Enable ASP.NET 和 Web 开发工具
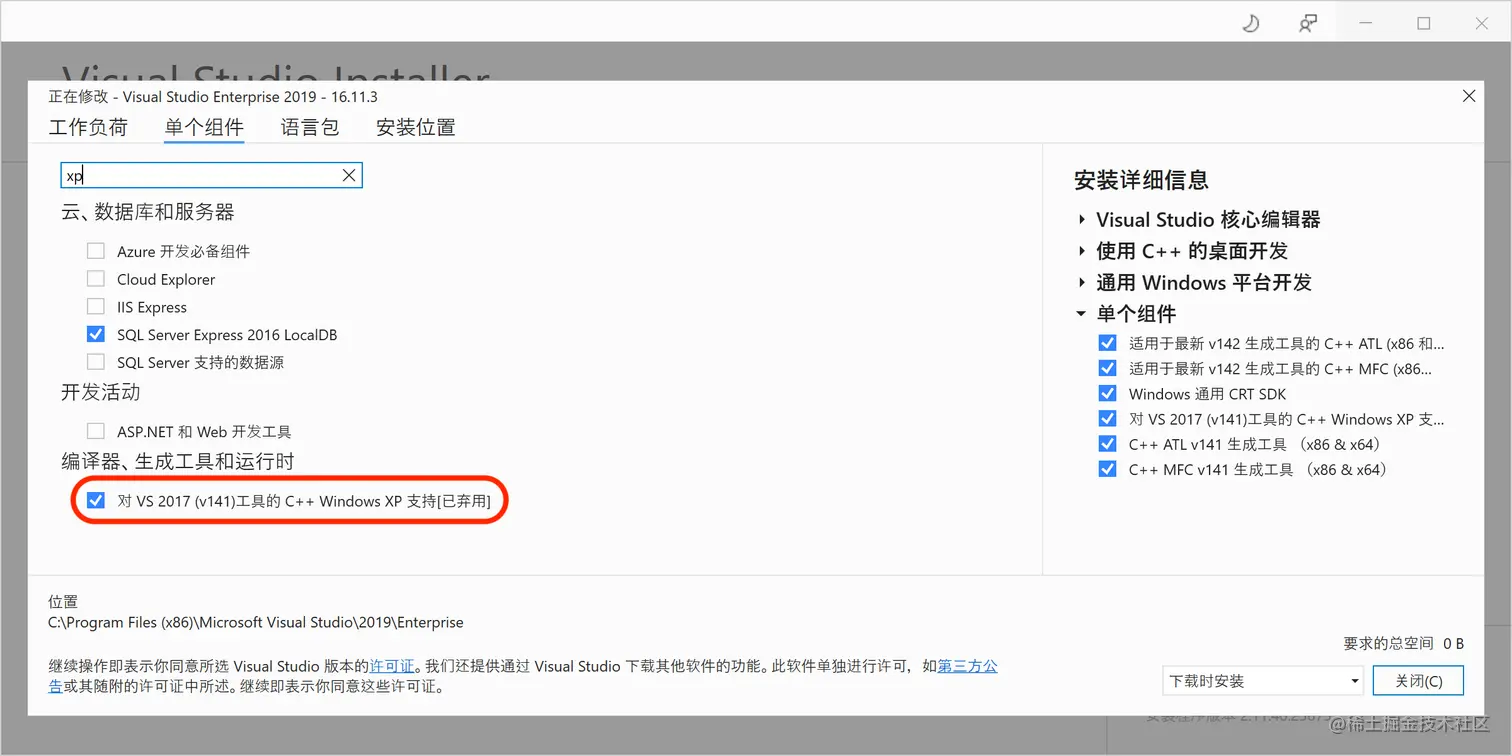The width and height of the screenshot is (1512, 756). (x=95, y=430)
